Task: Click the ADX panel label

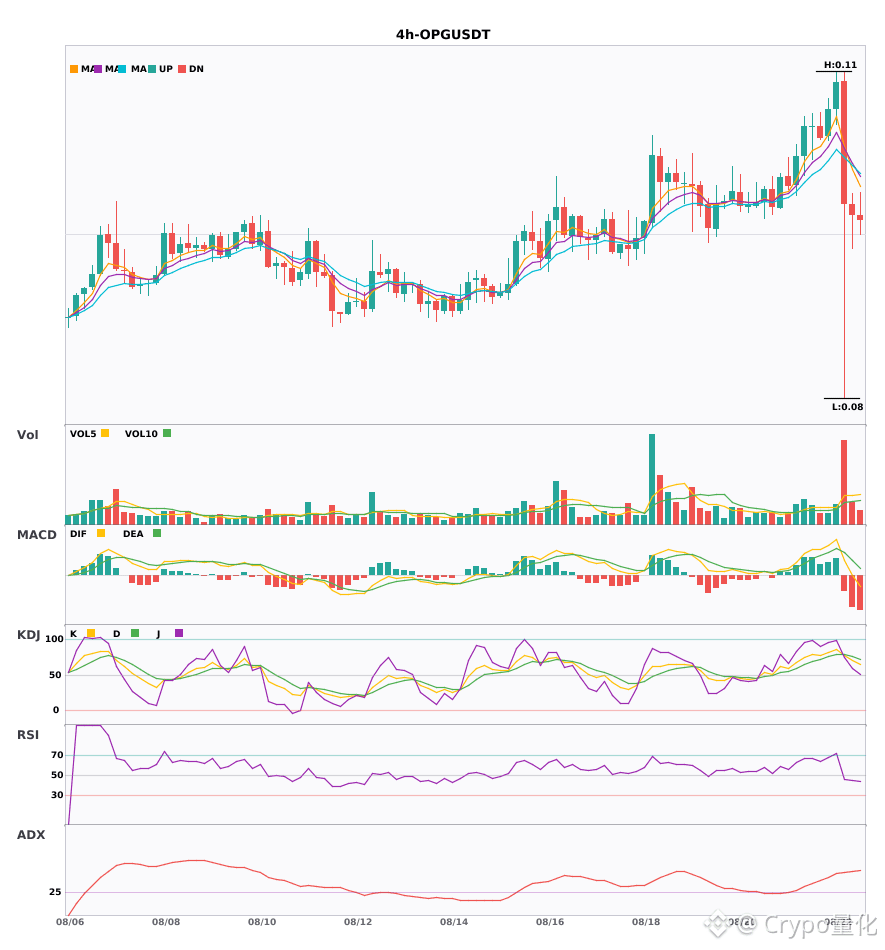Action: tap(31, 835)
